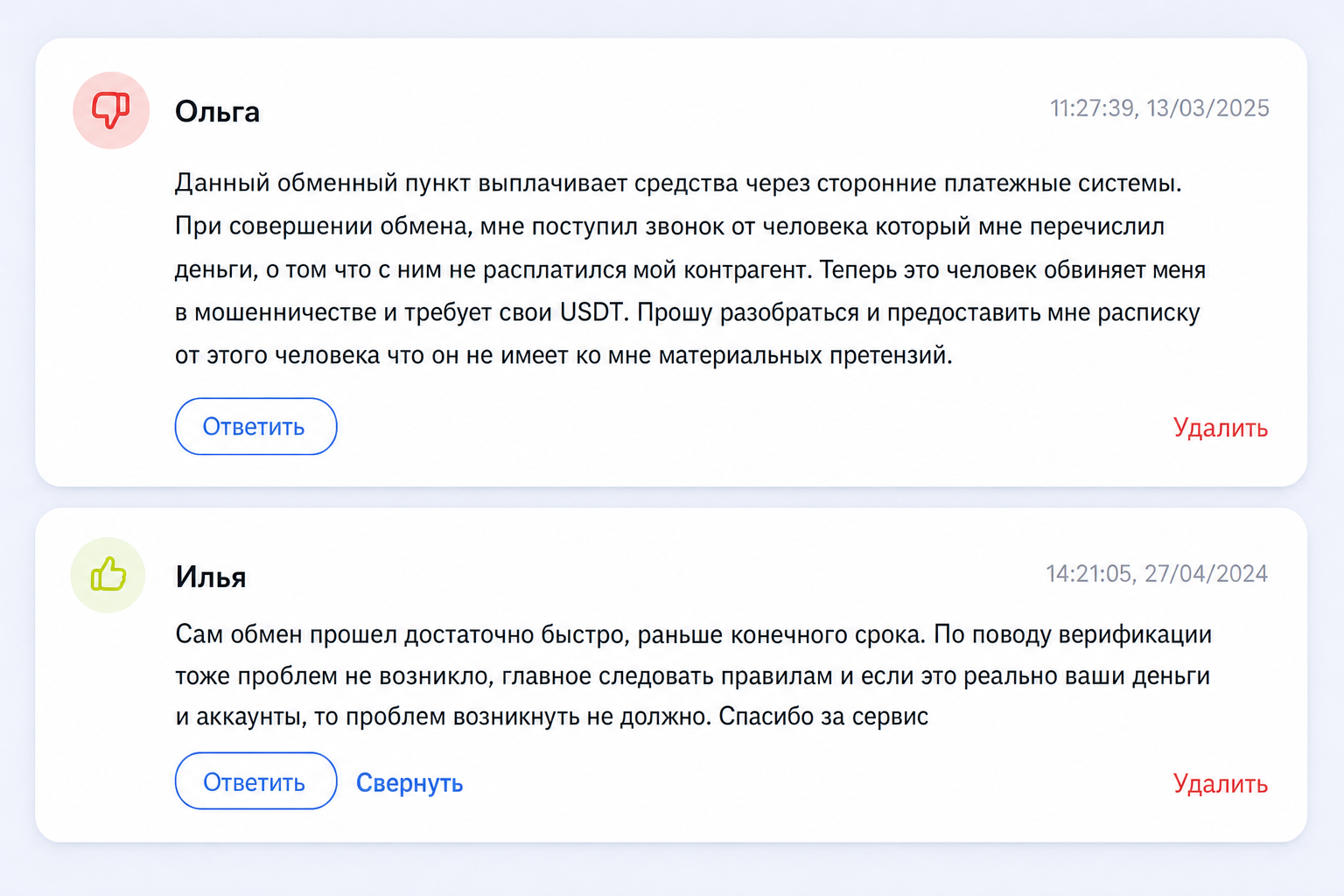Click timestamp 14:21:05, 27/04/2024
1344x896 pixels.
[1157, 574]
